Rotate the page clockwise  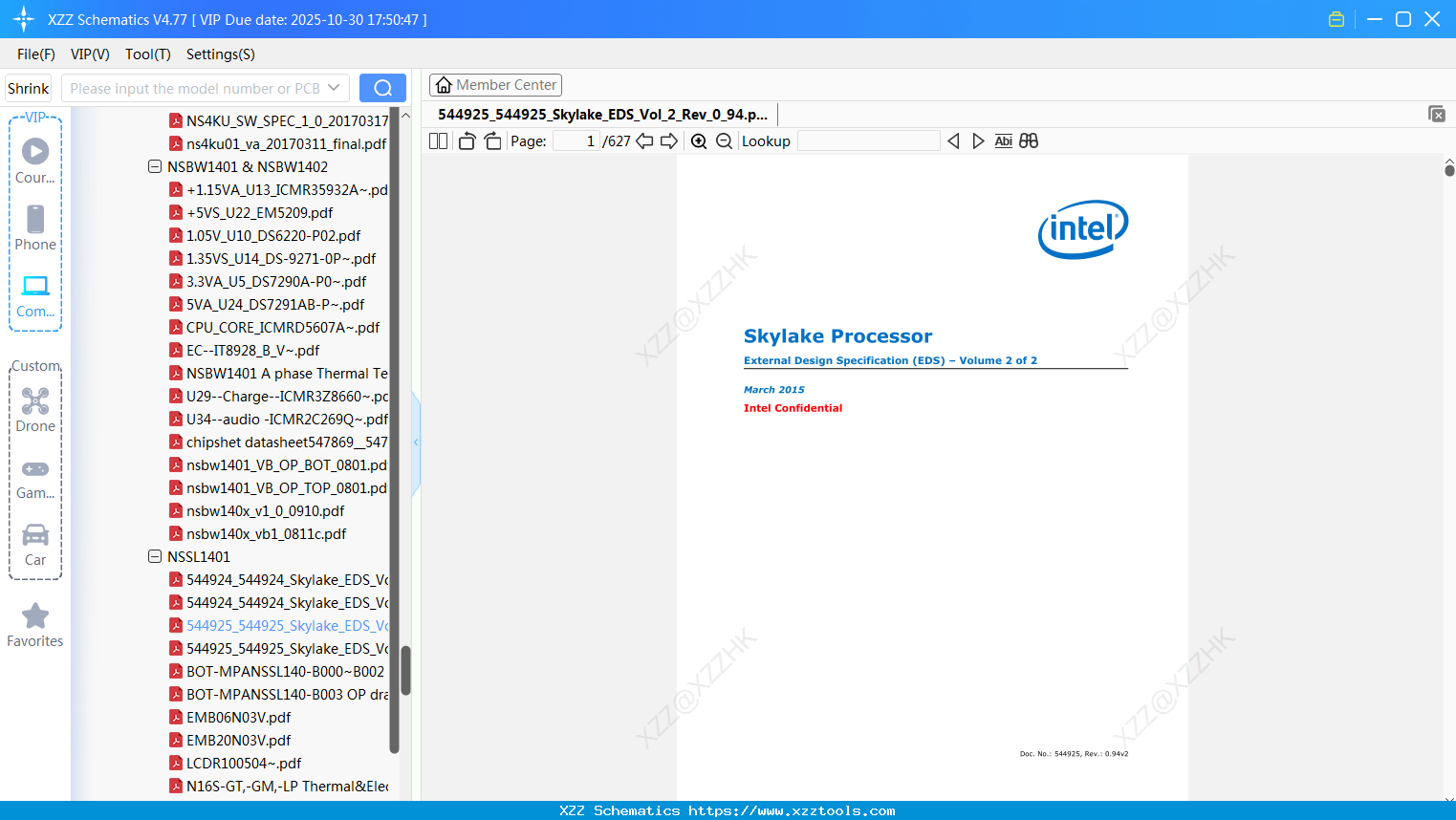coord(492,141)
